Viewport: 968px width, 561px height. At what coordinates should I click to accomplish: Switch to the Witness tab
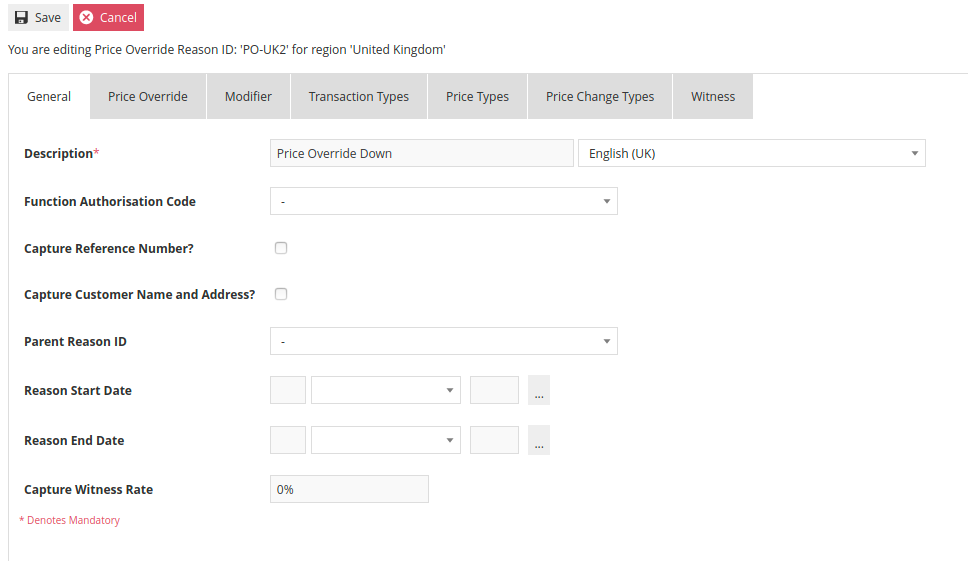(x=713, y=97)
